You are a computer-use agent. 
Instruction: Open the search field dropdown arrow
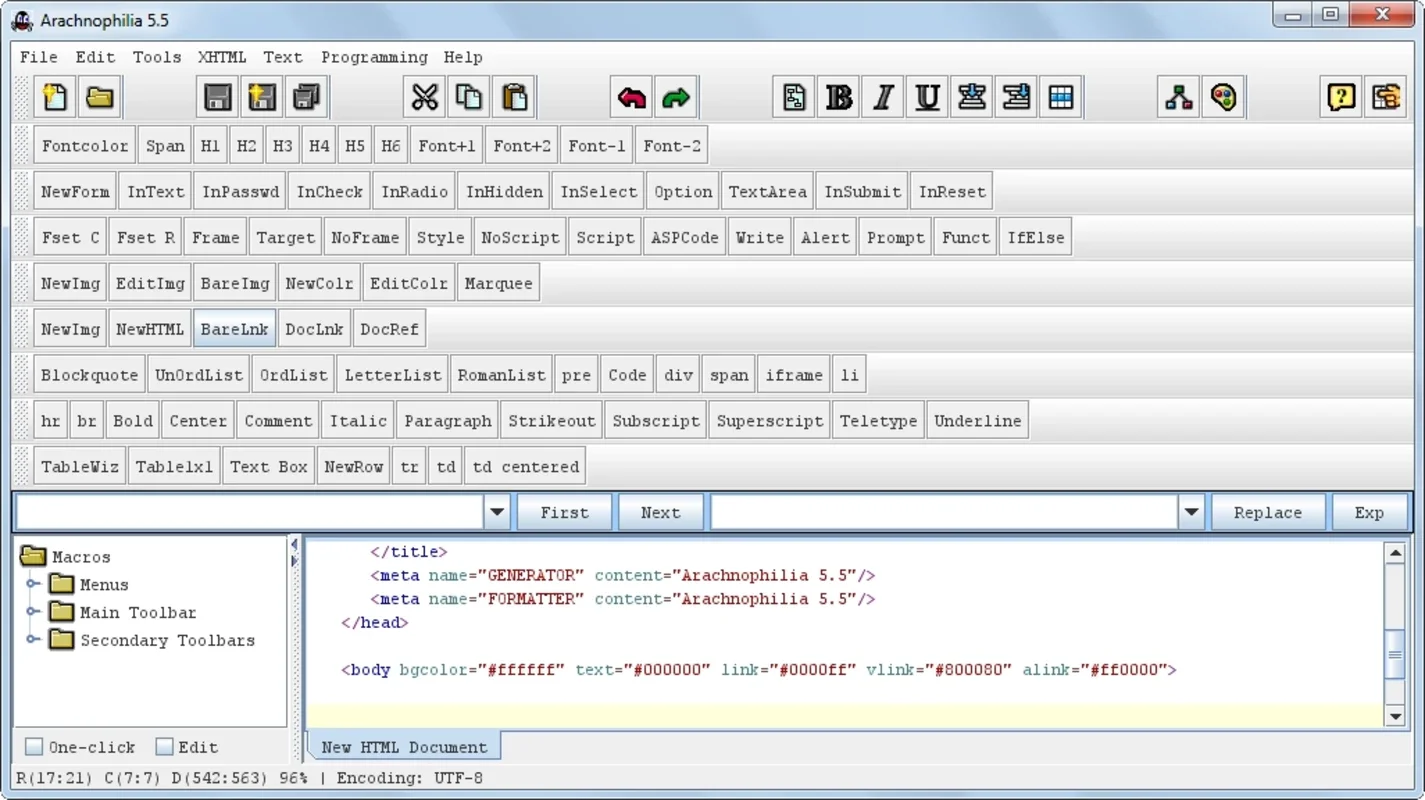497,512
